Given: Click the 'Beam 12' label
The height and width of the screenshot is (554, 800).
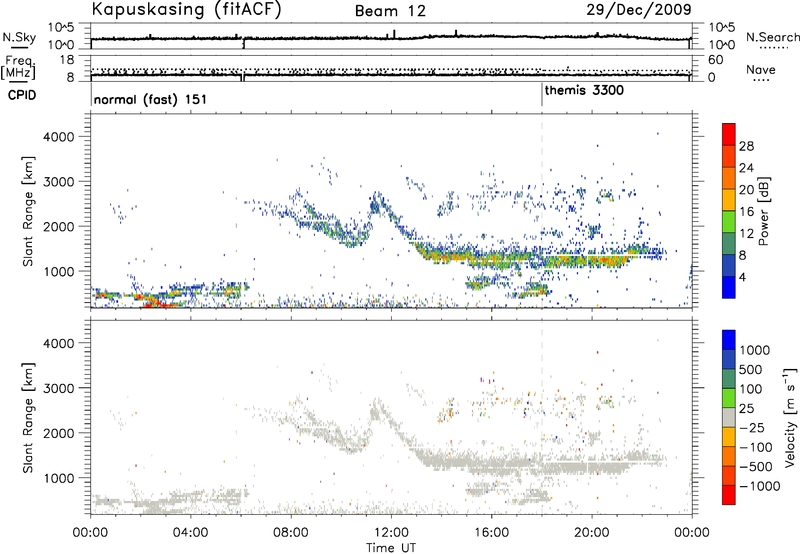Looking at the screenshot, I should pyautogui.click(x=390, y=11).
